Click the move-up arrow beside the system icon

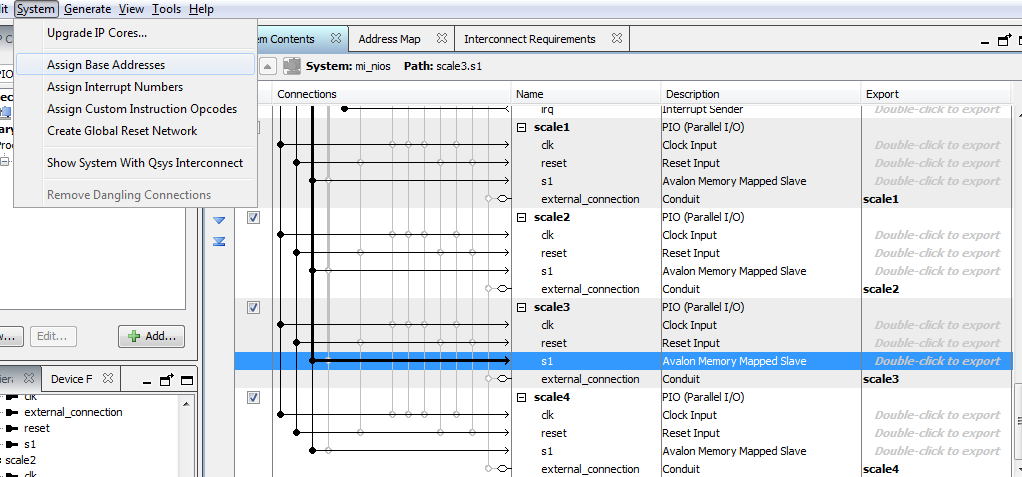click(x=268, y=66)
